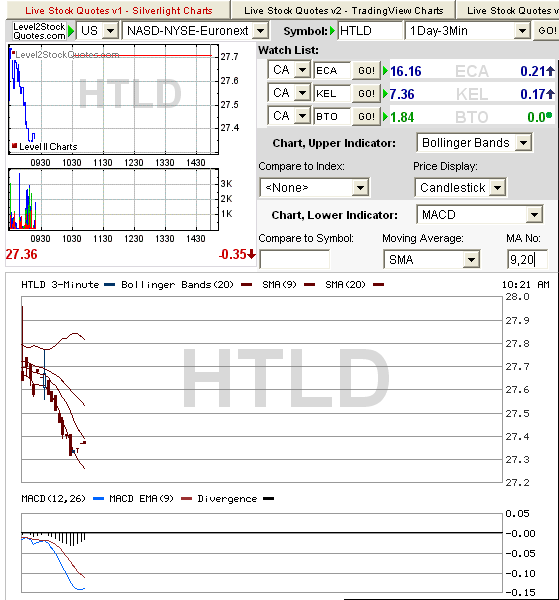559x600 pixels.
Task: Click the ECA price 16.16
Action: [x=406, y=71]
